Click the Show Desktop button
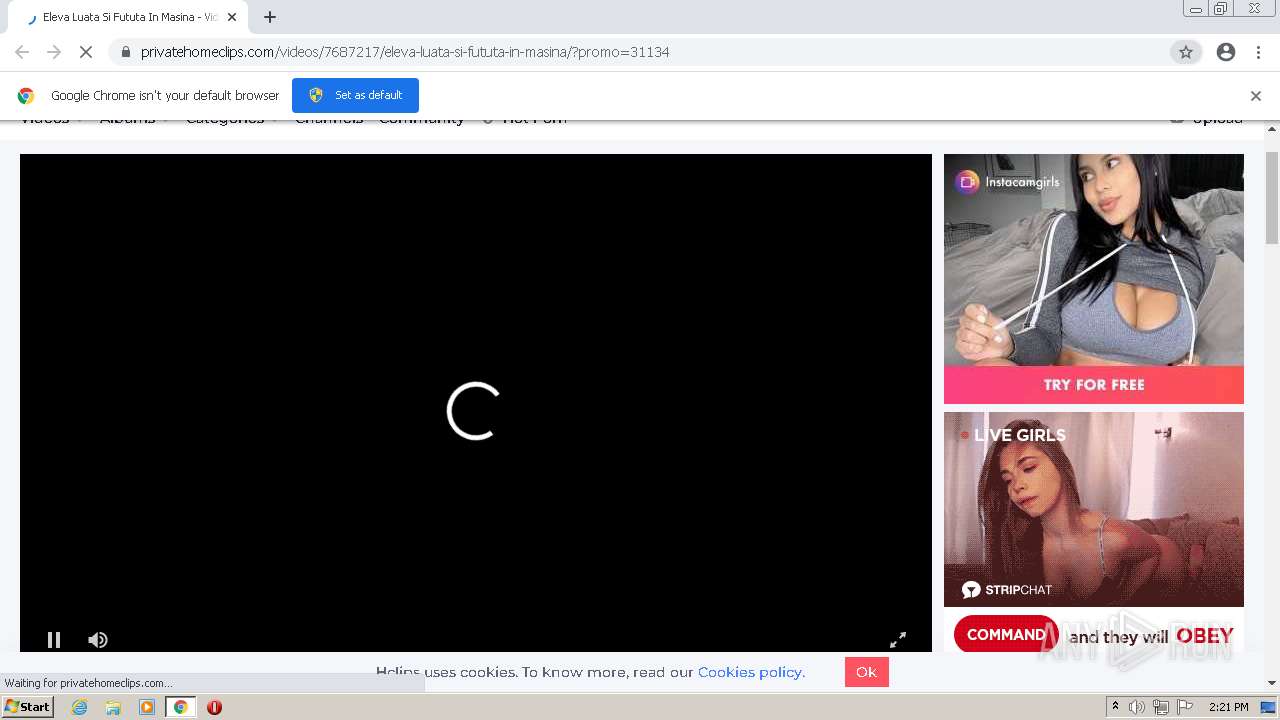The width and height of the screenshot is (1280, 720). click(1268, 707)
